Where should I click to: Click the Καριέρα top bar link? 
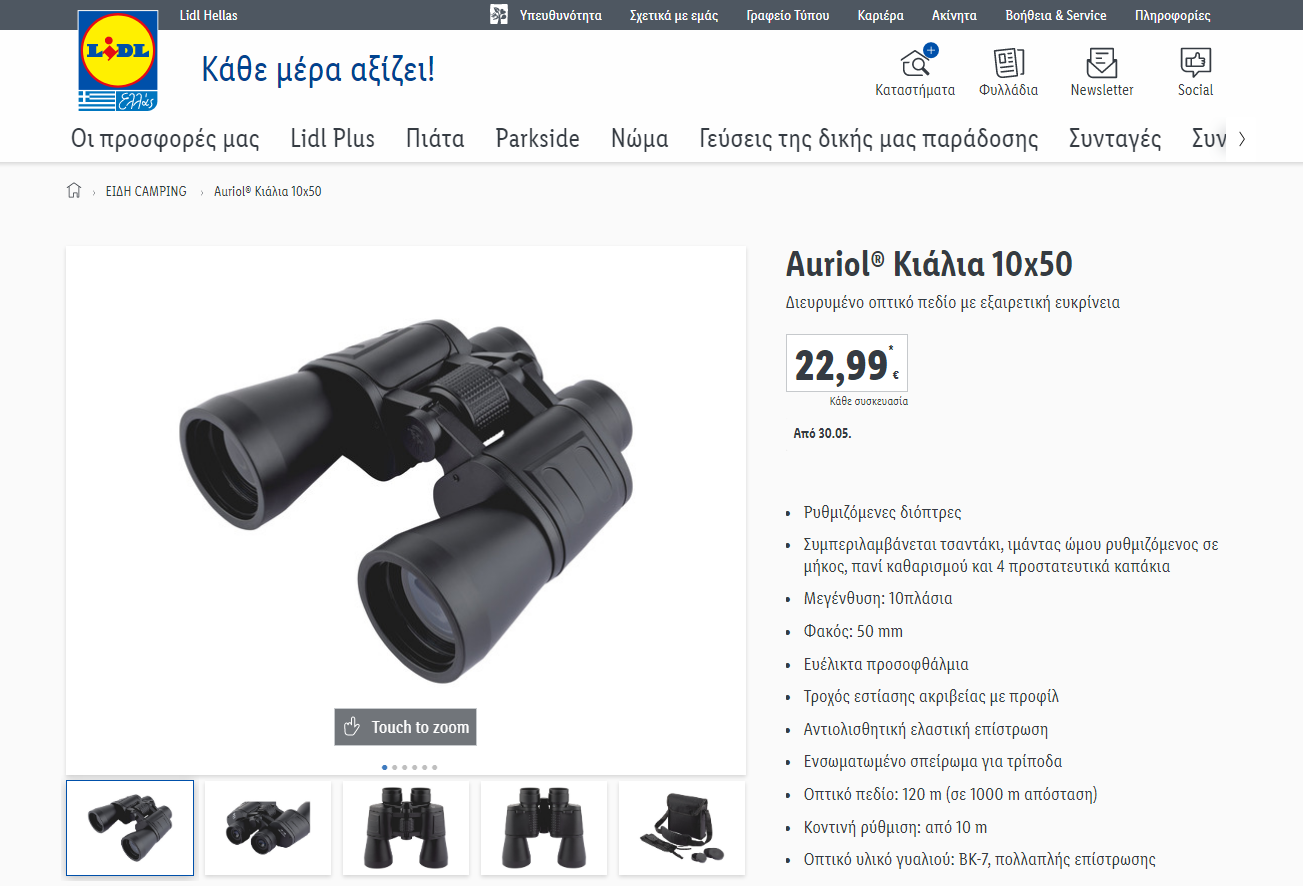click(881, 15)
